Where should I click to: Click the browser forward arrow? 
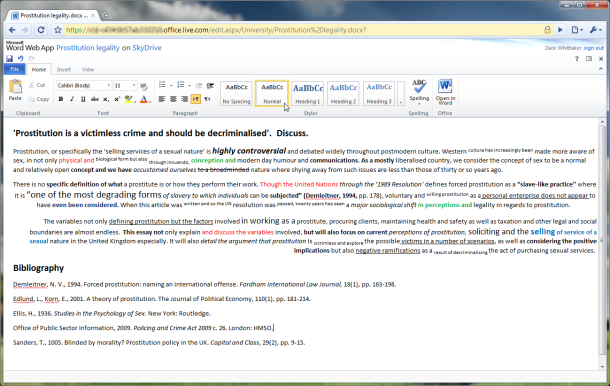tap(25, 30)
